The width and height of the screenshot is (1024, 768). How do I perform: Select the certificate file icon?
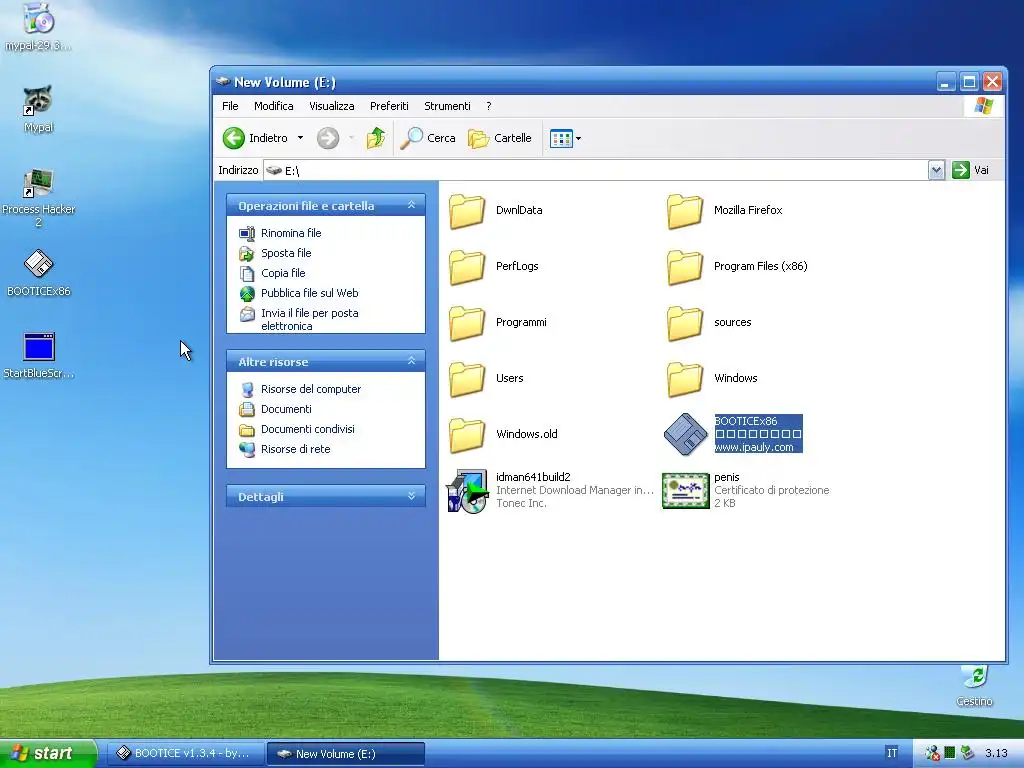click(686, 491)
